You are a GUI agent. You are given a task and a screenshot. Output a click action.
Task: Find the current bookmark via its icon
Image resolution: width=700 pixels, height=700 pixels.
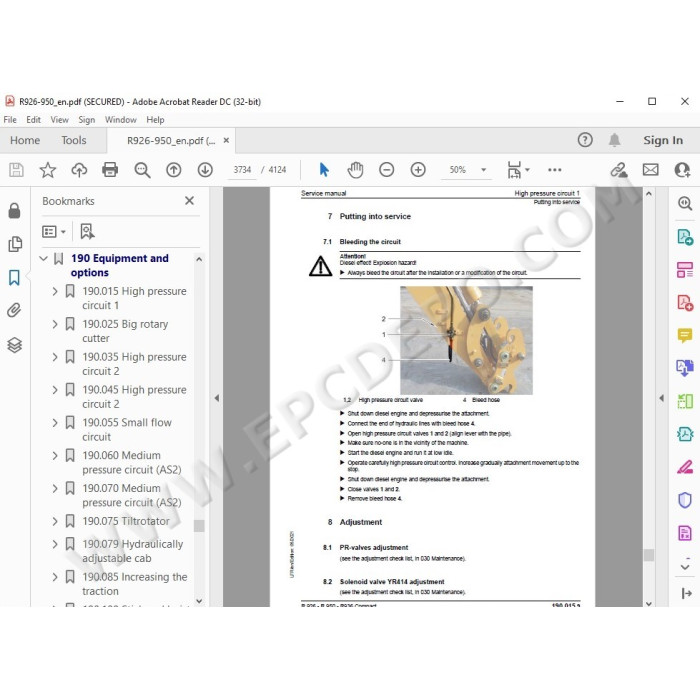[x=88, y=231]
